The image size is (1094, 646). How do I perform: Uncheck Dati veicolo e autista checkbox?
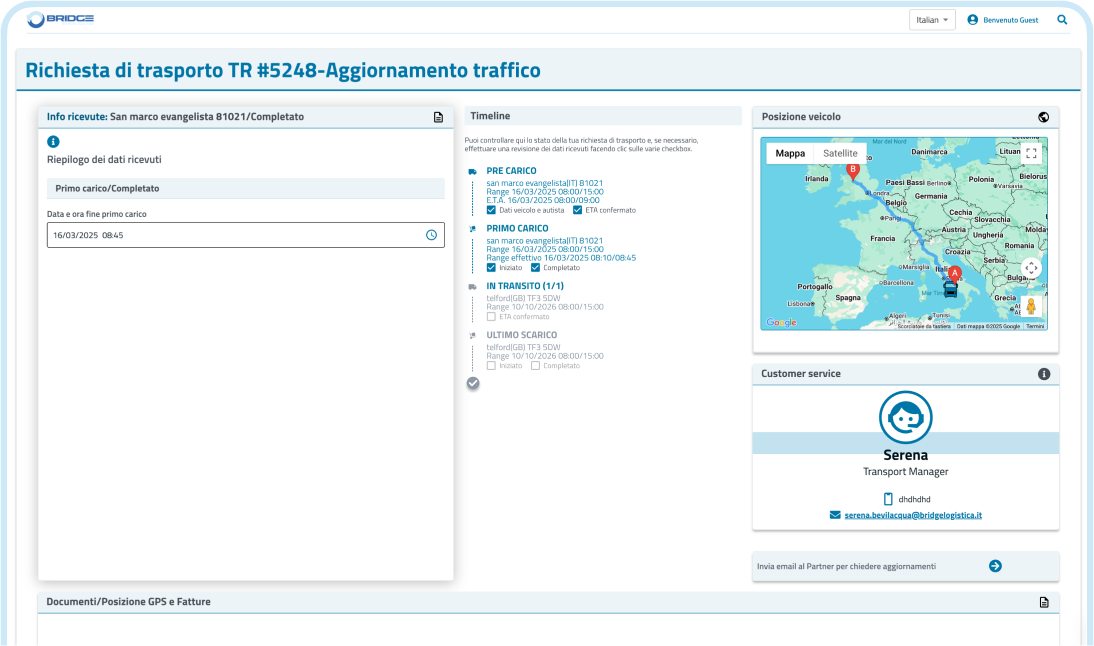click(491, 210)
